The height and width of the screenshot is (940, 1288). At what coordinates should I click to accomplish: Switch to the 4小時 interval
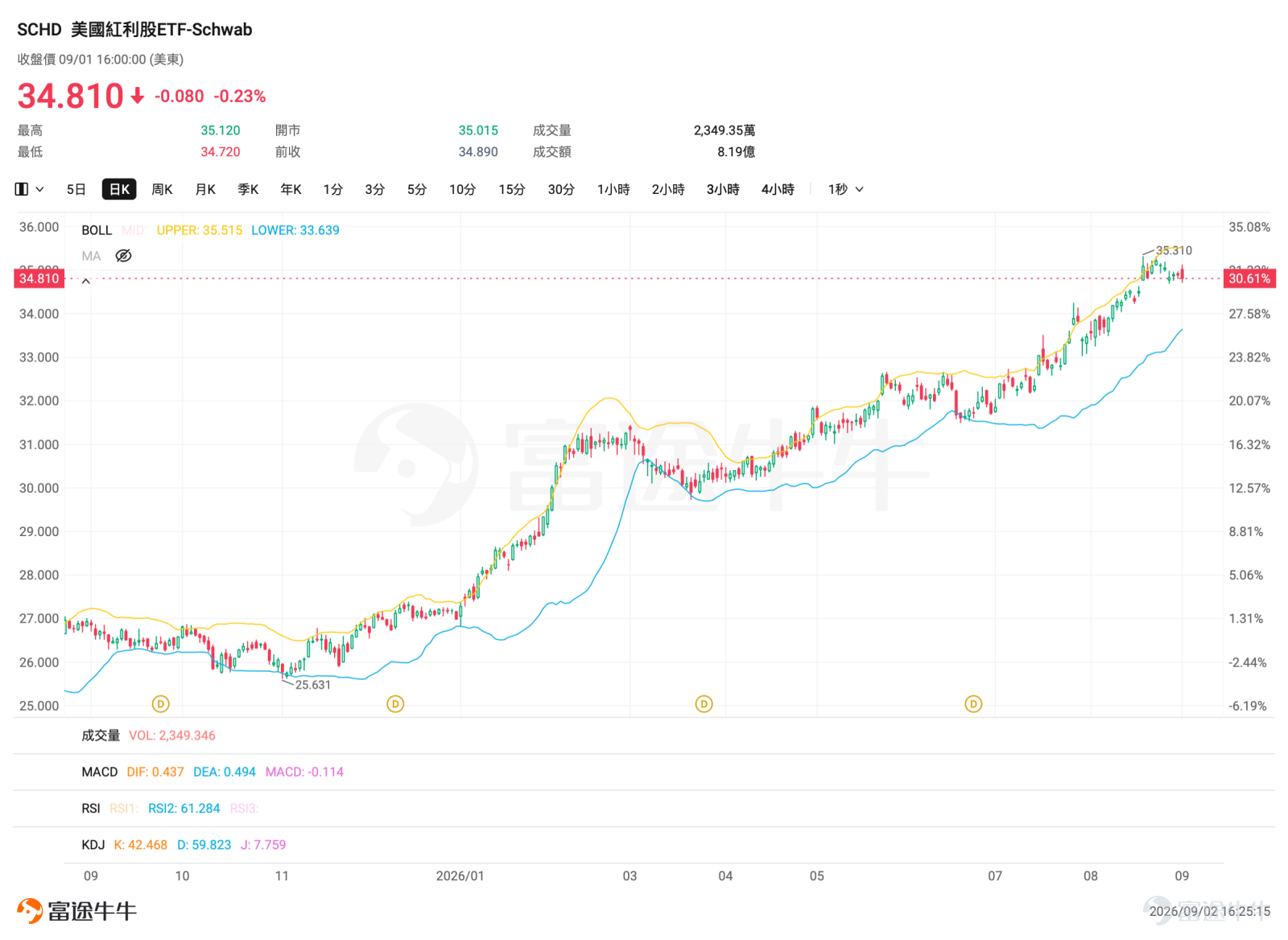click(778, 189)
